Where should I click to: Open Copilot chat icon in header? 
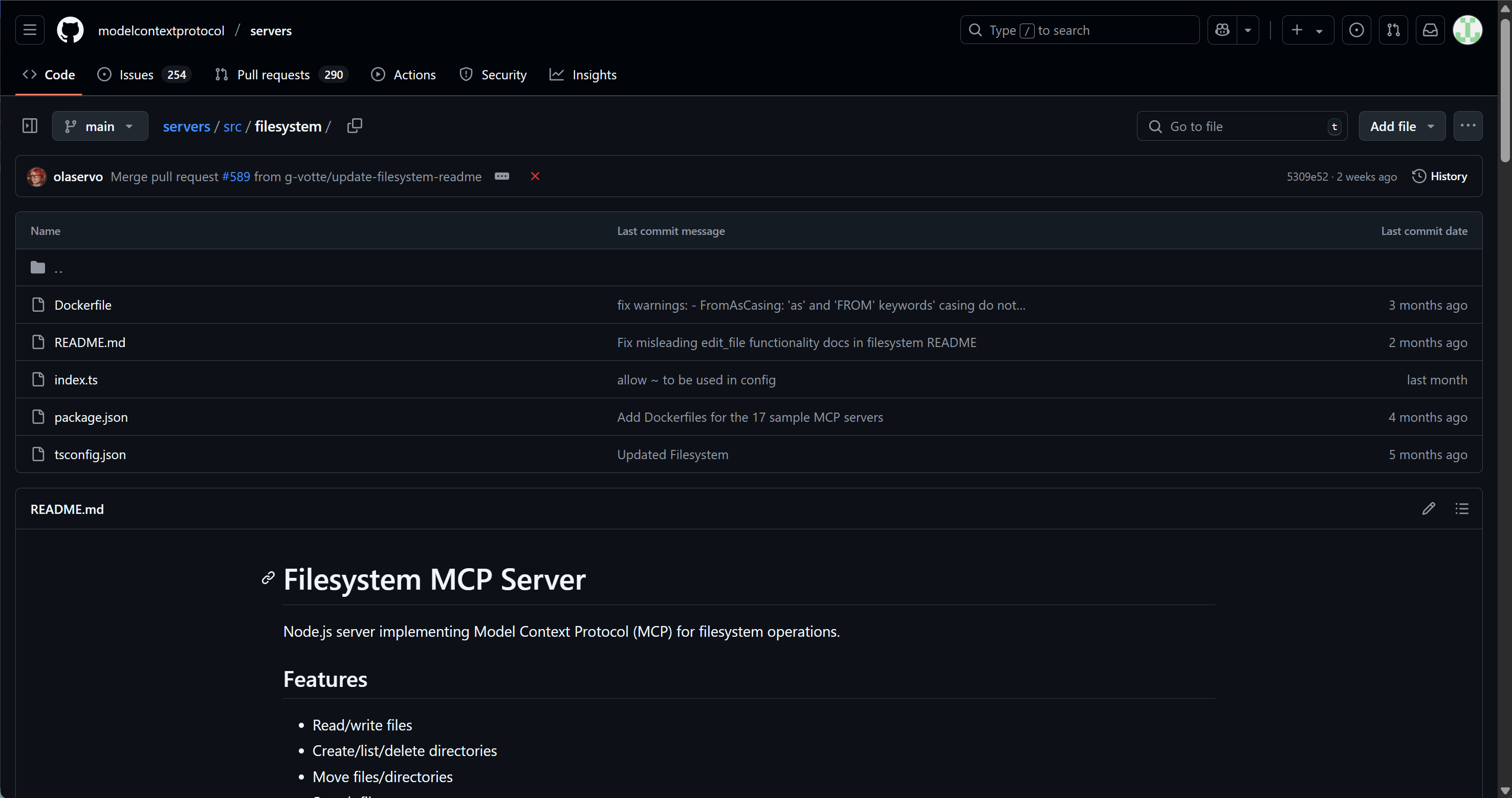click(x=1222, y=30)
